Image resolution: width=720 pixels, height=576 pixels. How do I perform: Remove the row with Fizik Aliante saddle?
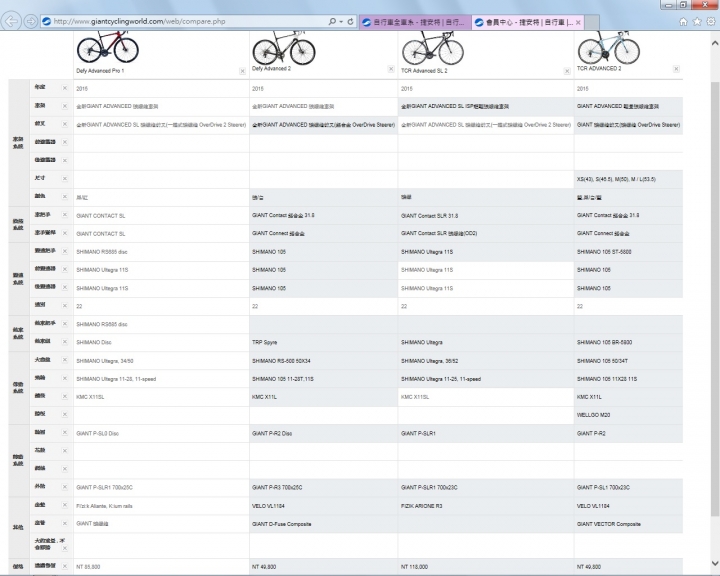point(65,505)
